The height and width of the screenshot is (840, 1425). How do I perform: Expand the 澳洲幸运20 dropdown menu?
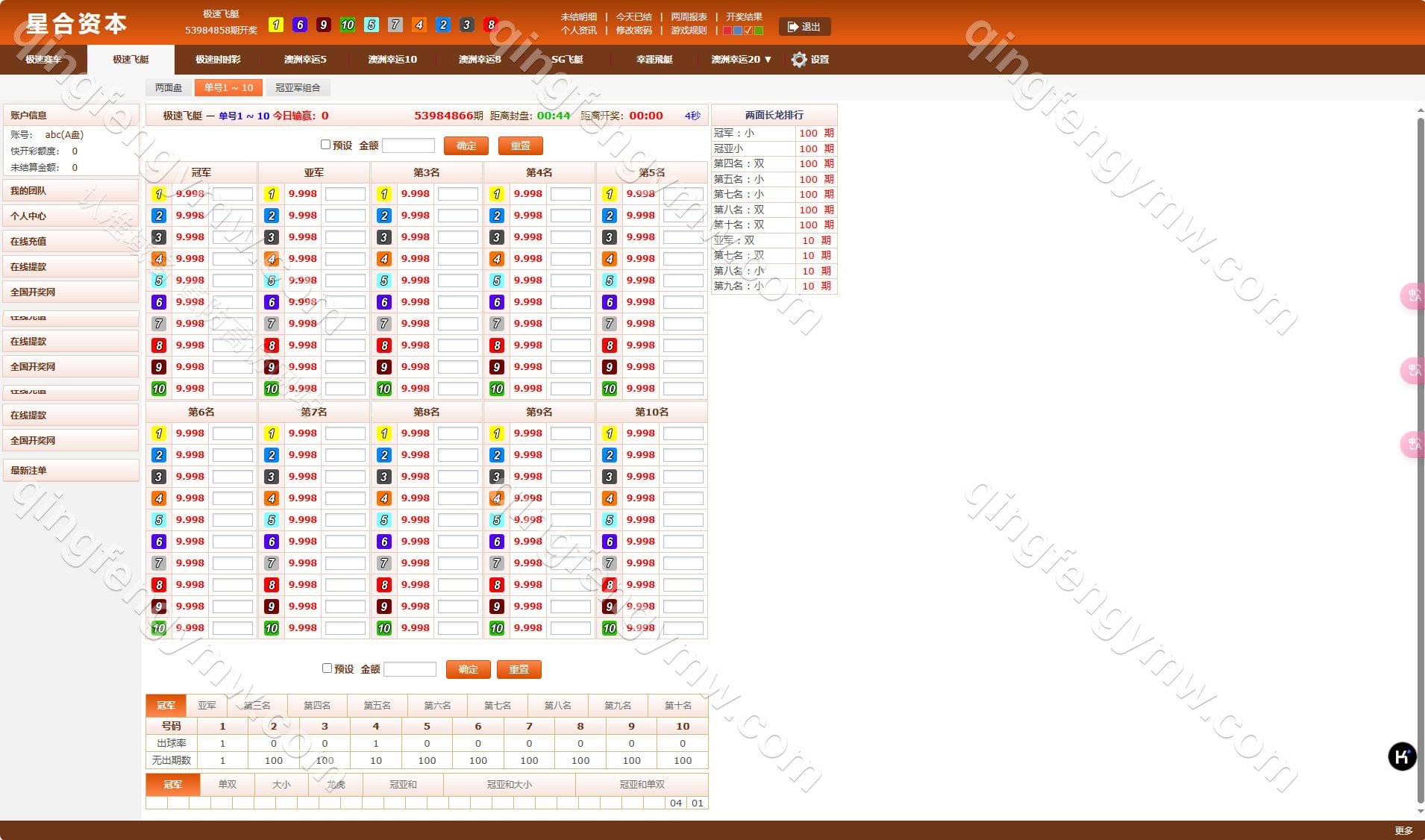(x=741, y=60)
